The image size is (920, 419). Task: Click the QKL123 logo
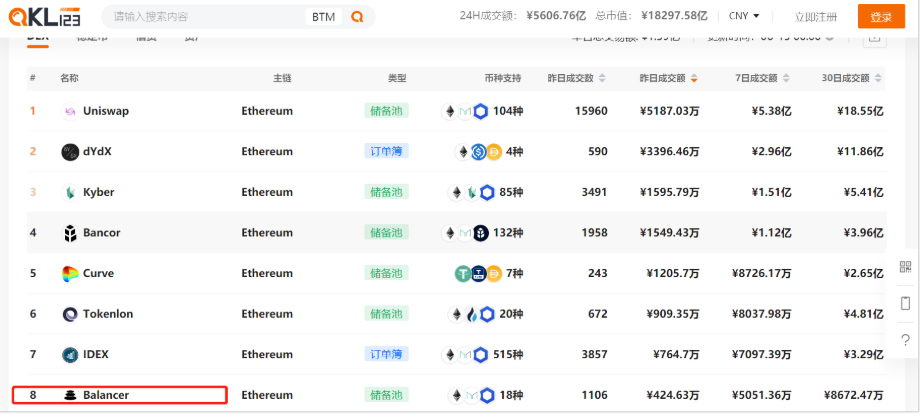click(44, 17)
